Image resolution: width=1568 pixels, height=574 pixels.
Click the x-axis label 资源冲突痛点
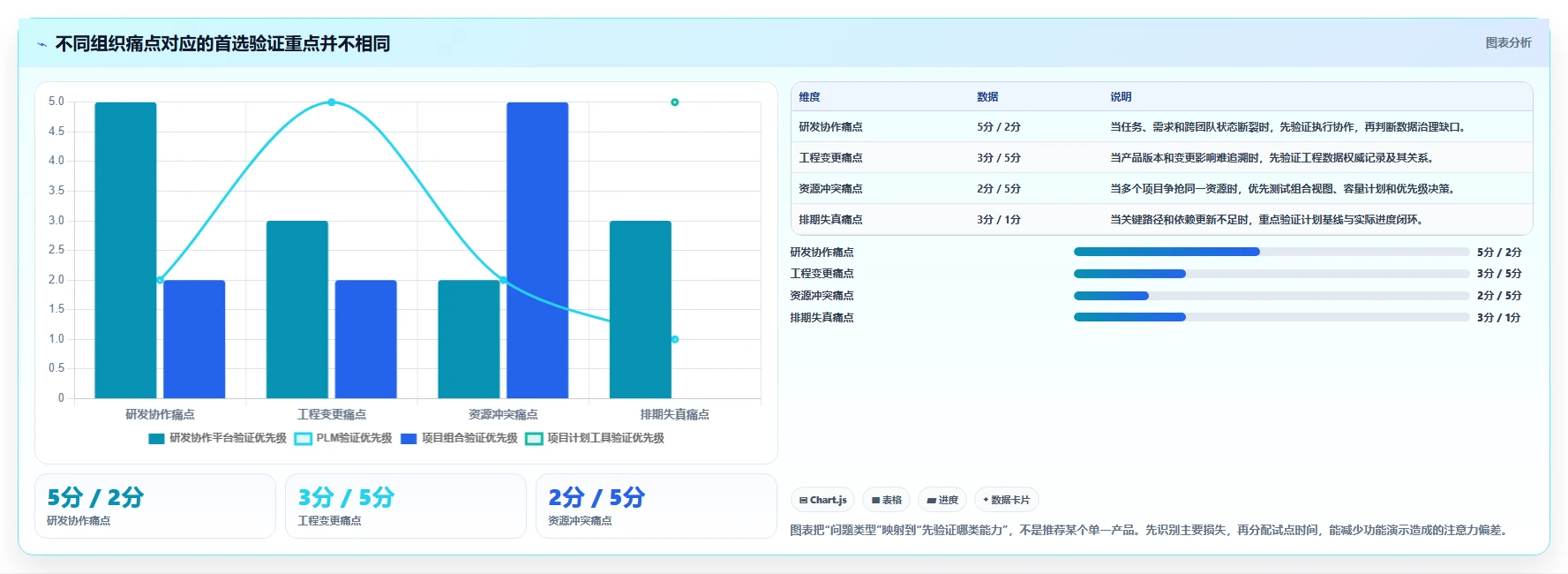coord(503,414)
